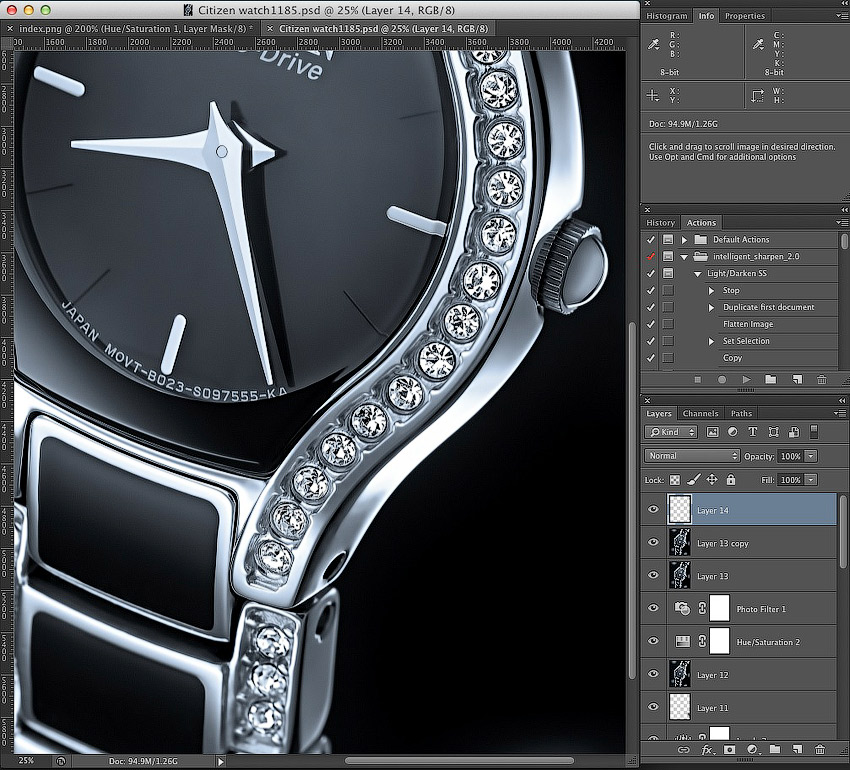Select the index.png document tab
Image resolution: width=850 pixels, height=770 pixels.
[132, 29]
